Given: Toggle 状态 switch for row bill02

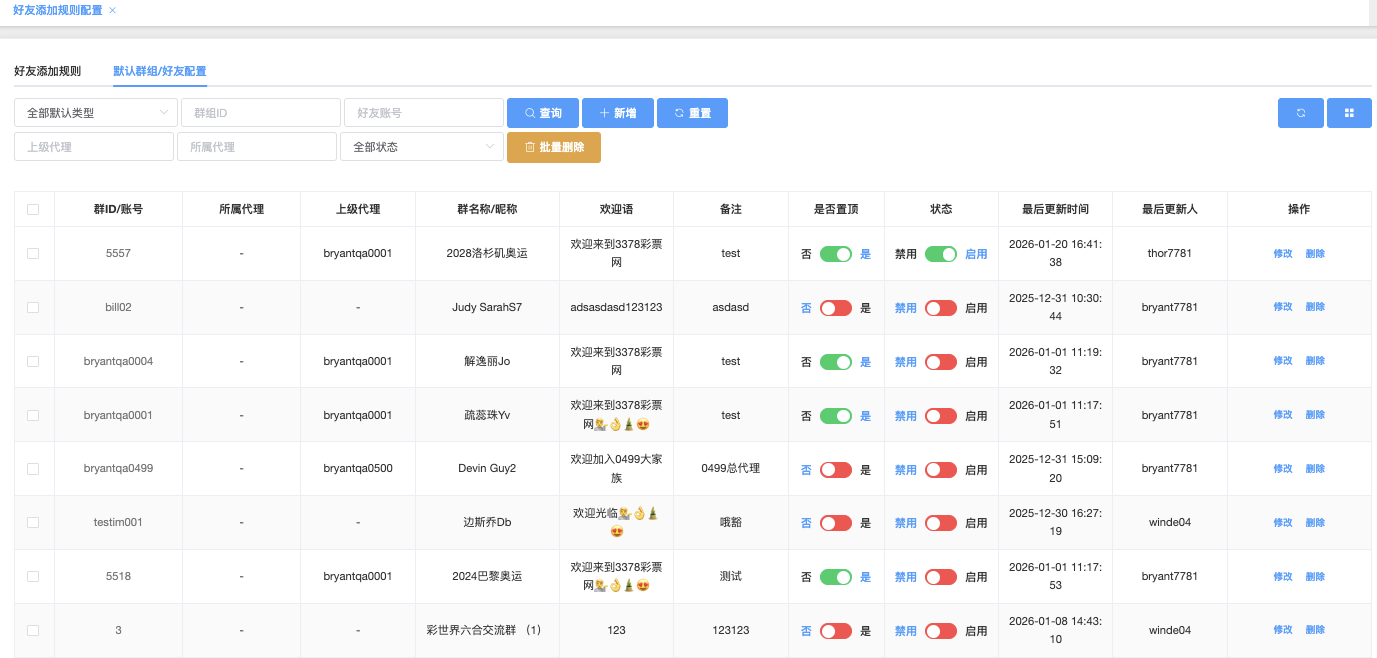Looking at the screenshot, I should tap(940, 308).
